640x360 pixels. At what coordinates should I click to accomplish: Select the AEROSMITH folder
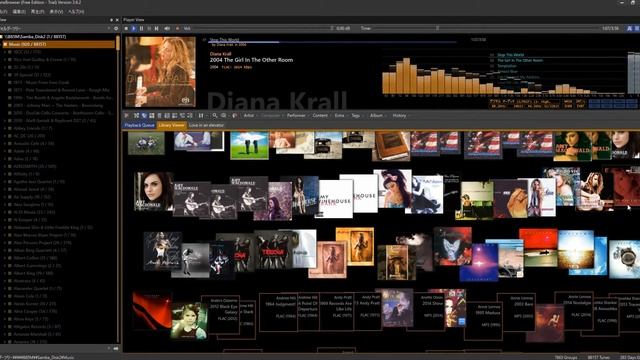coord(35,167)
